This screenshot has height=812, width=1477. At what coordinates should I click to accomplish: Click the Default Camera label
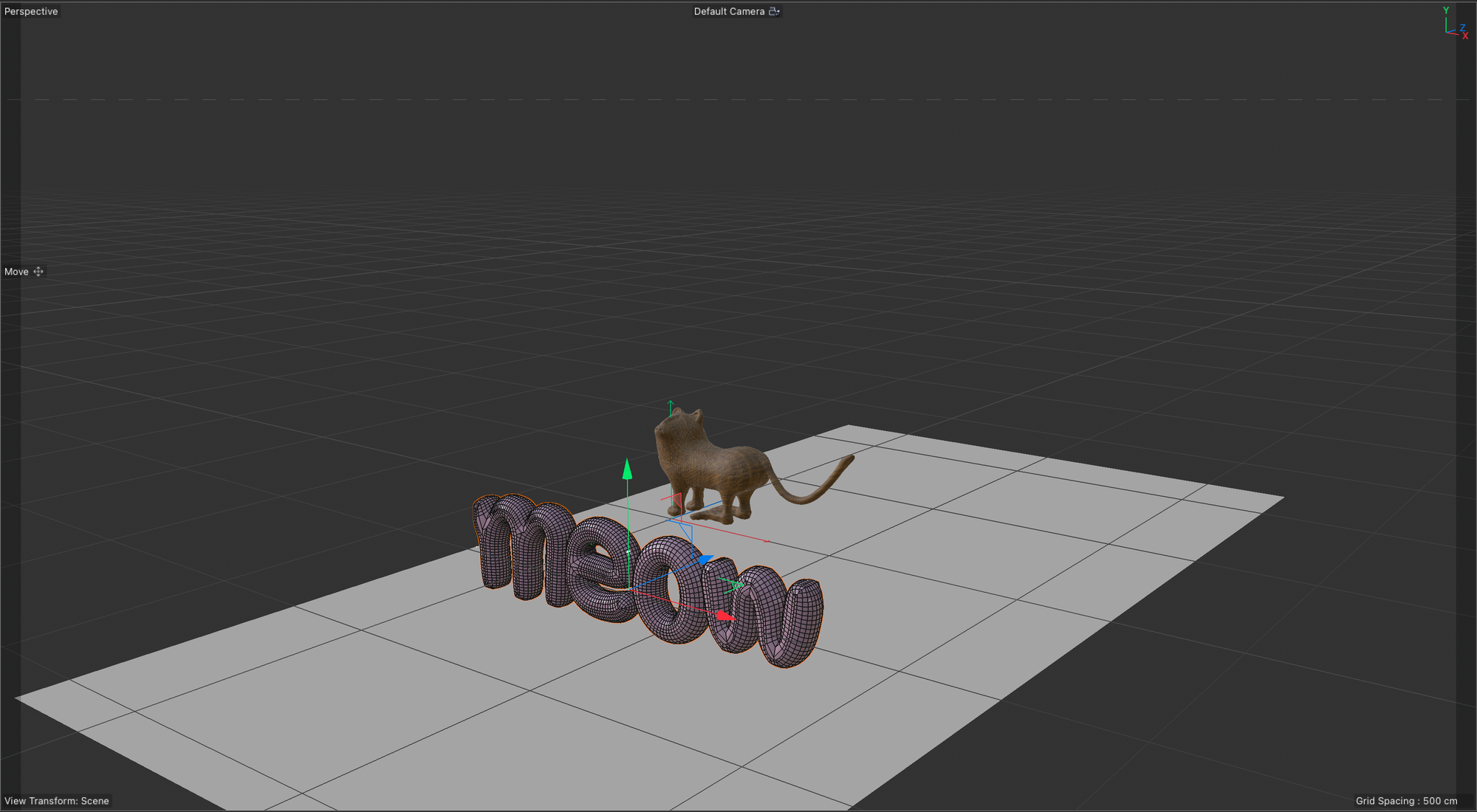pos(728,11)
